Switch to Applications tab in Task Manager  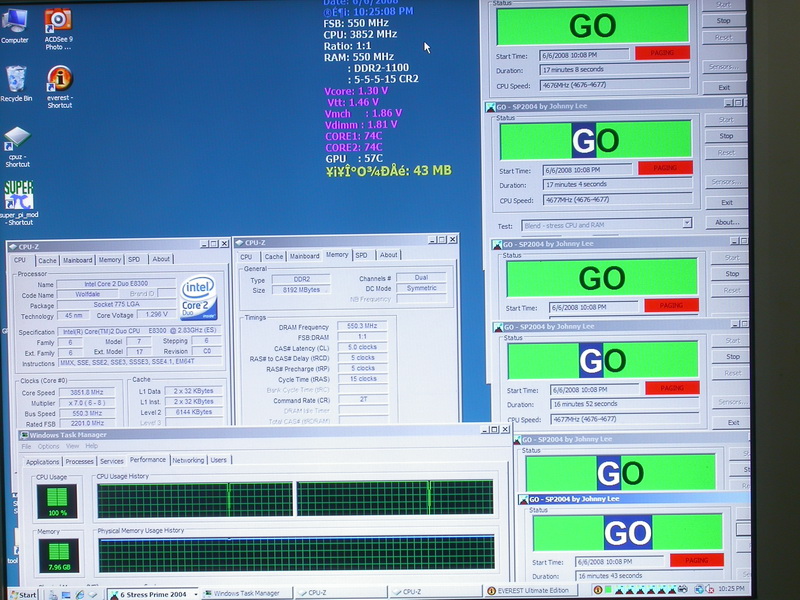[42, 462]
